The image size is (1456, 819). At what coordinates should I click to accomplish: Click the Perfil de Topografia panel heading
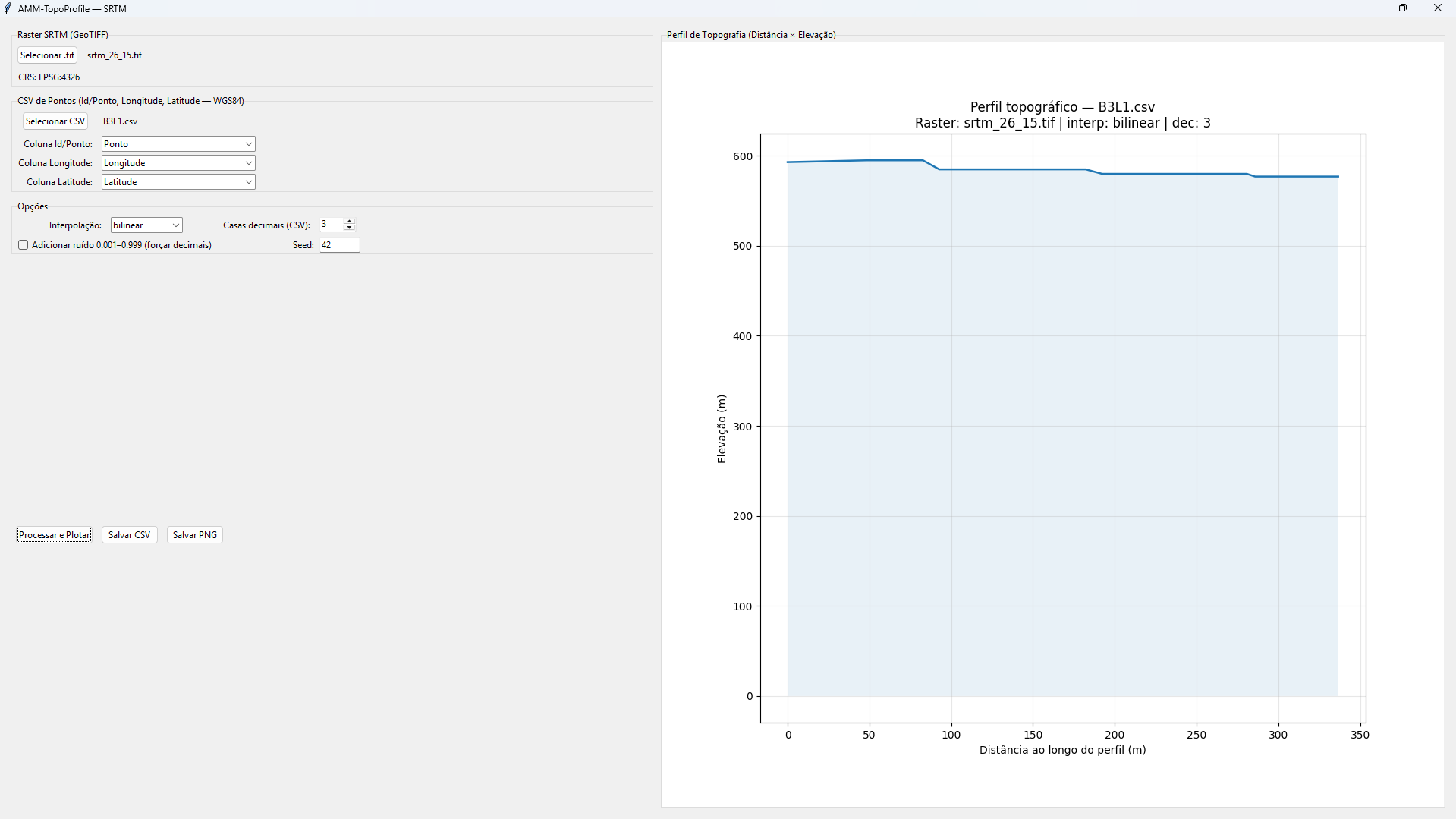pyautogui.click(x=751, y=35)
